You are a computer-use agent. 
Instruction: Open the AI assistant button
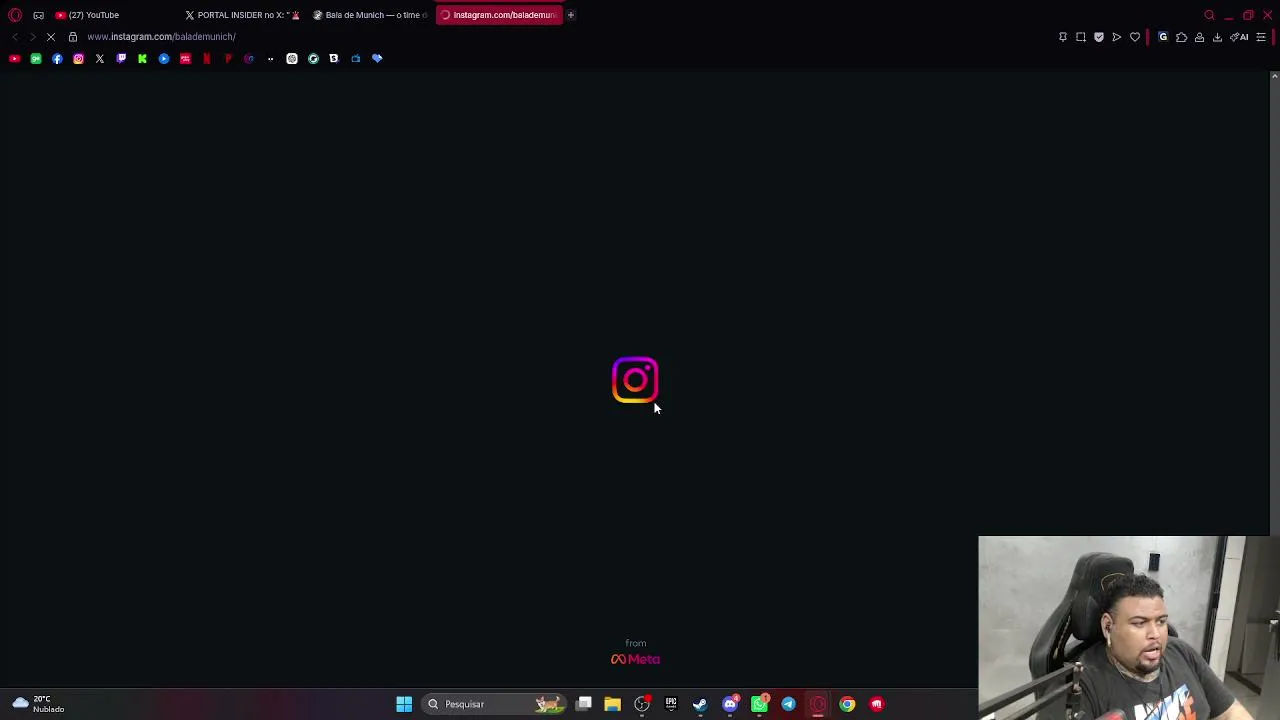click(x=1239, y=37)
